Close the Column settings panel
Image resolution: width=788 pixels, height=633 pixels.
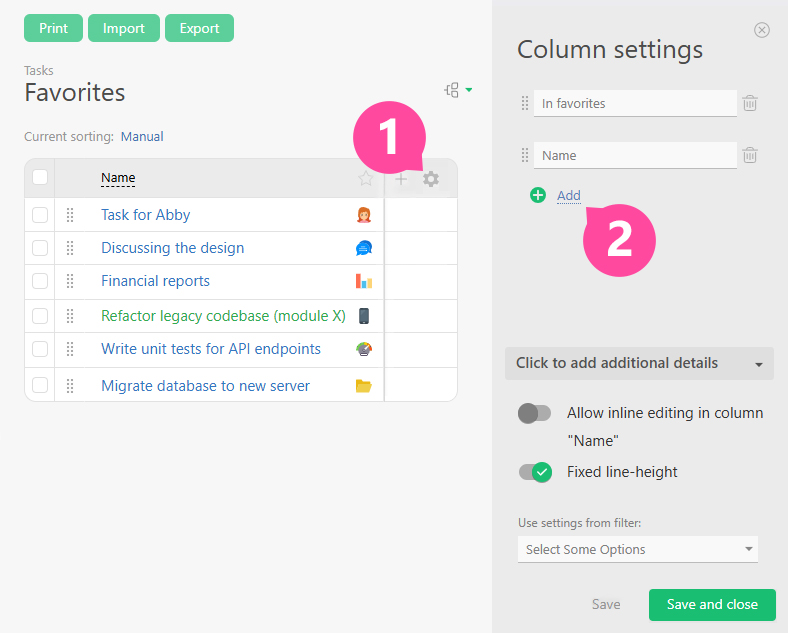pyautogui.click(x=762, y=30)
